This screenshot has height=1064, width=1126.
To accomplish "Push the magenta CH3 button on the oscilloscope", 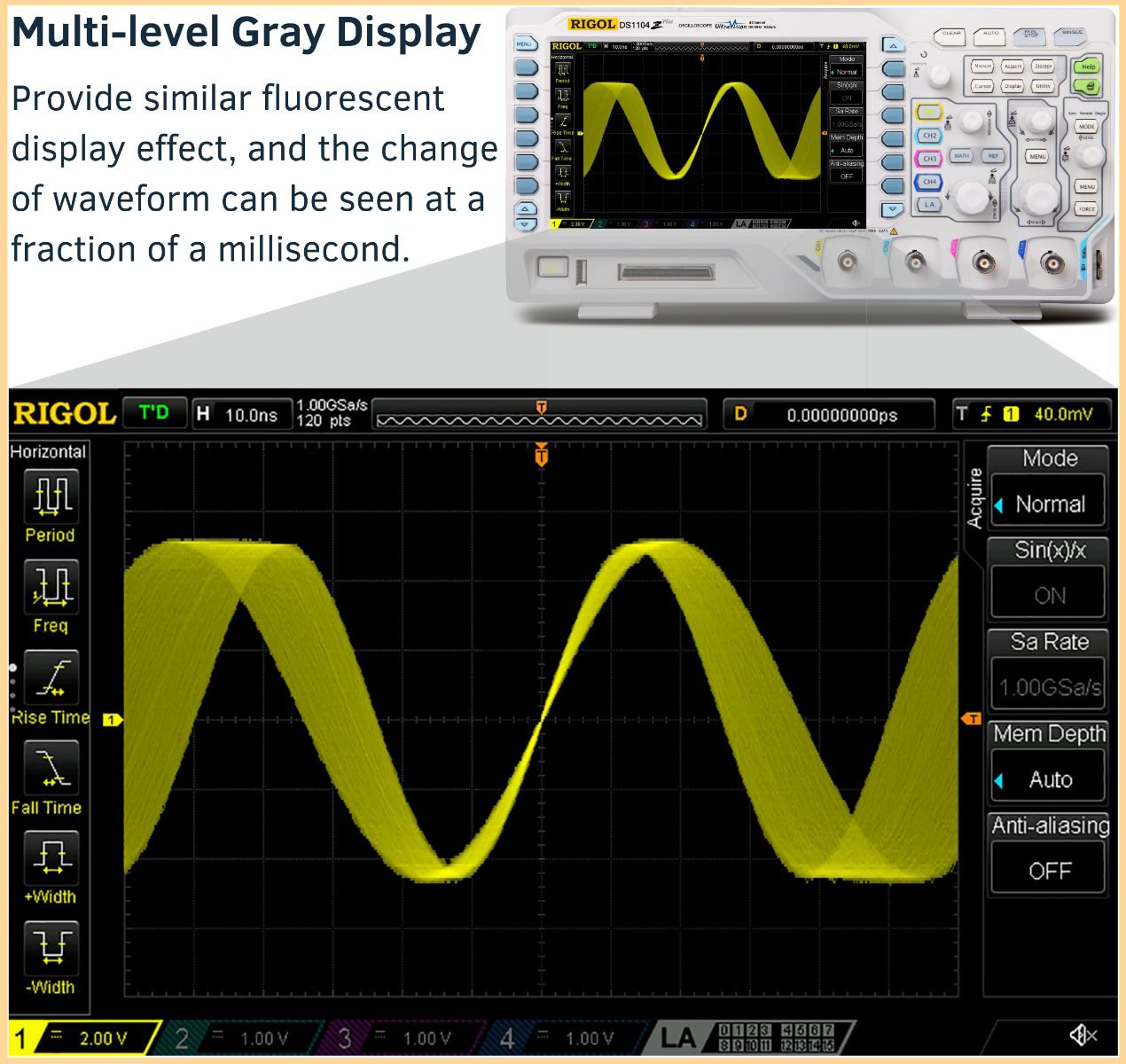I will point(928,159).
